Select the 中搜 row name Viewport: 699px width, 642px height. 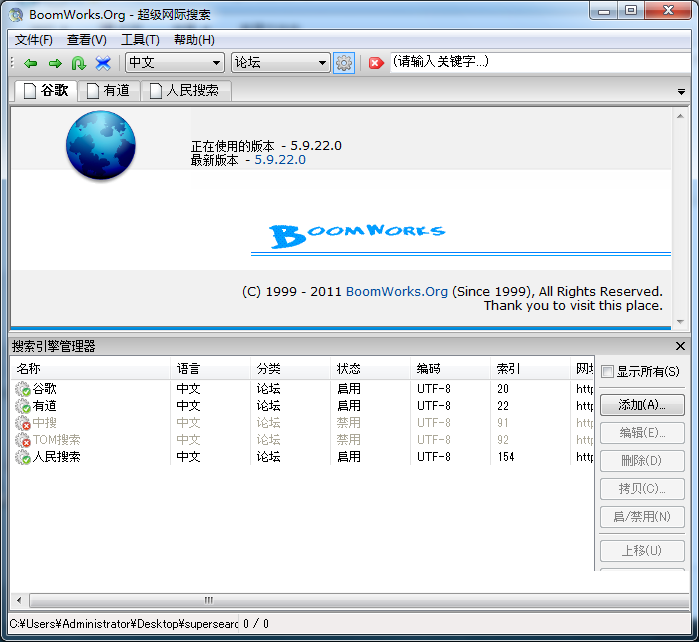[45, 423]
